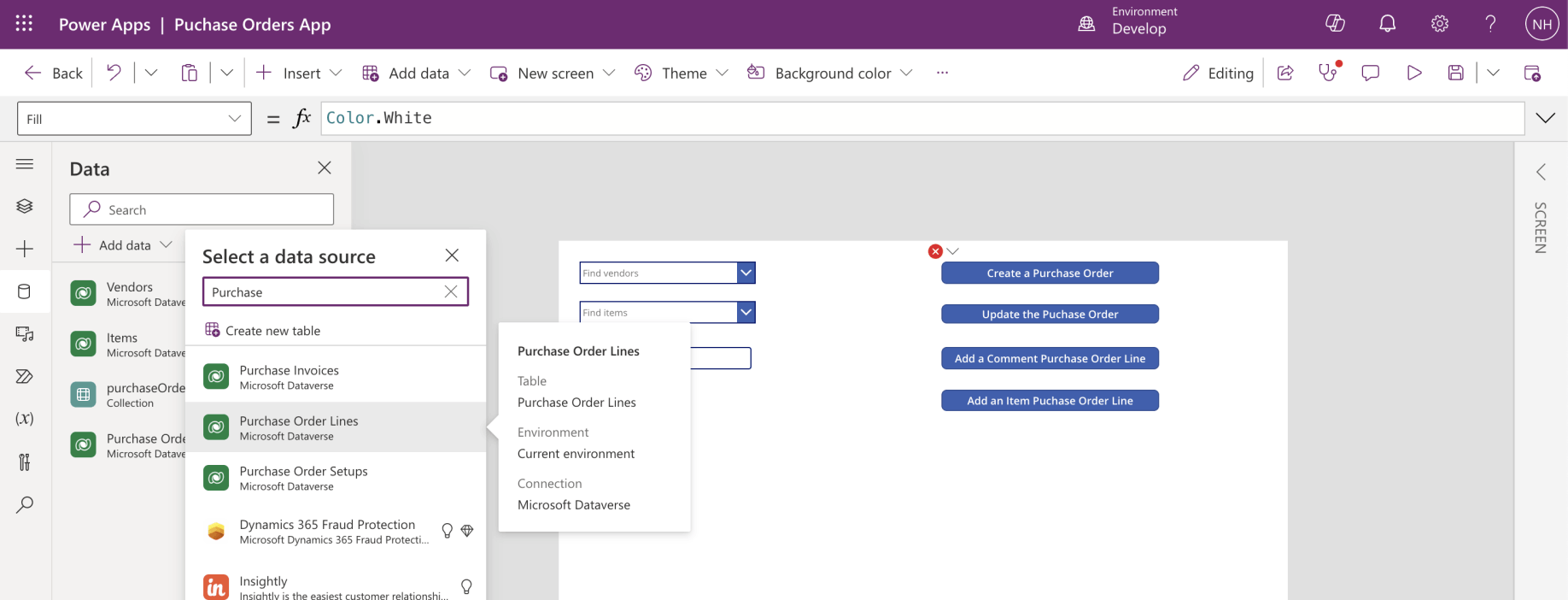The image size is (1568, 600).
Task: Expand the formula bar chevron
Action: (x=1545, y=118)
